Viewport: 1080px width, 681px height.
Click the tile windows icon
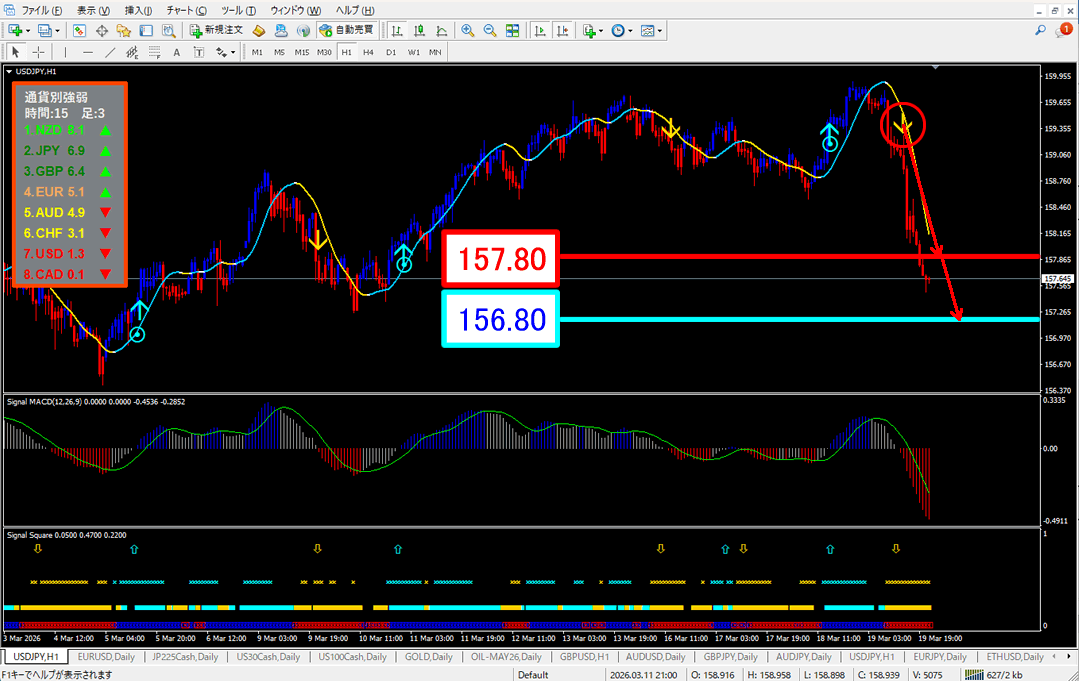pyautogui.click(x=512, y=31)
